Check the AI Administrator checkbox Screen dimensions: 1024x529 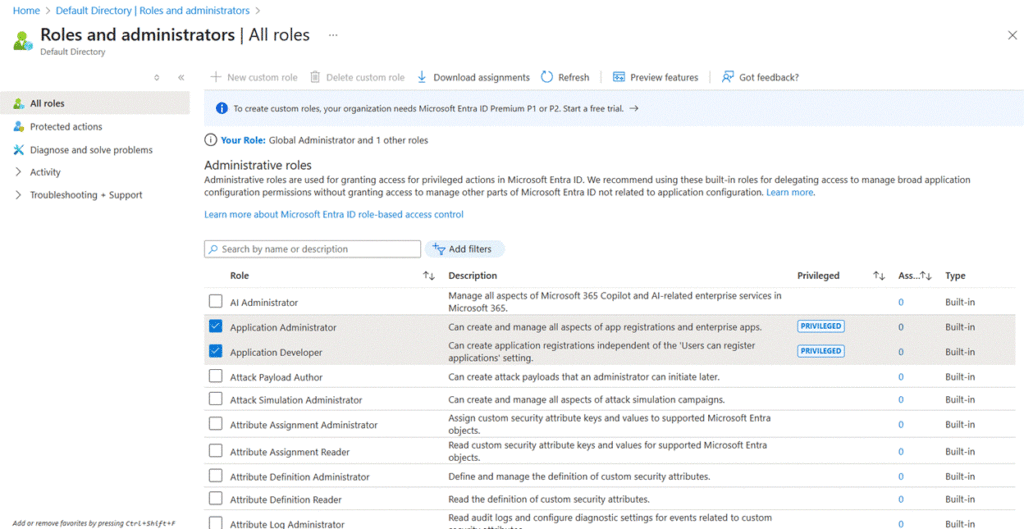(216, 302)
